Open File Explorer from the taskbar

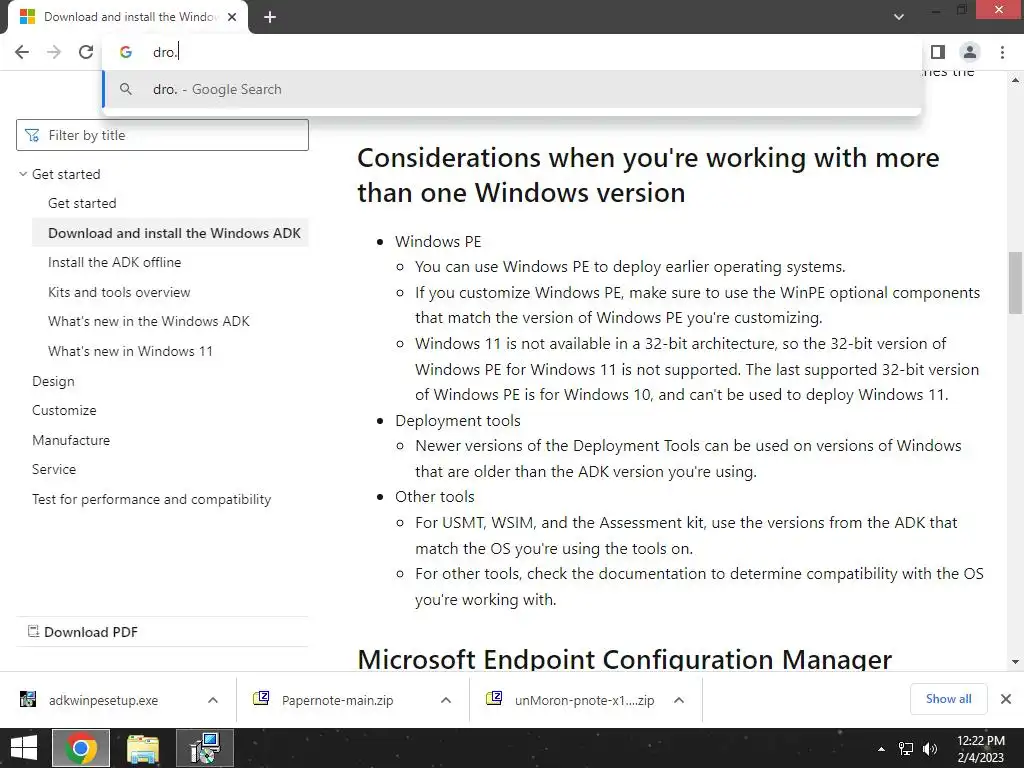[143, 748]
